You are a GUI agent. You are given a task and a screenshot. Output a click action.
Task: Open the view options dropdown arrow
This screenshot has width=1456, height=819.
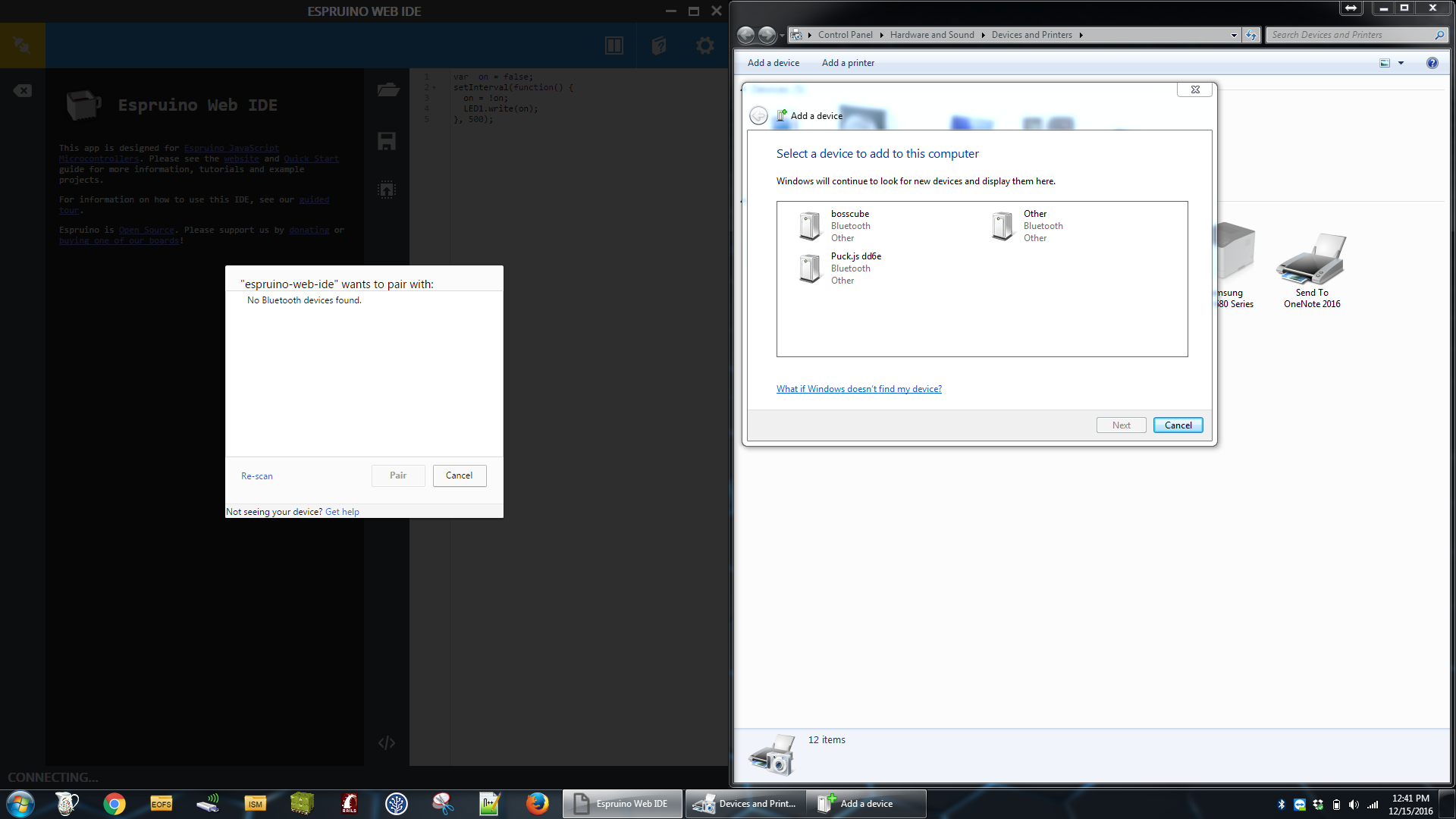click(1401, 63)
